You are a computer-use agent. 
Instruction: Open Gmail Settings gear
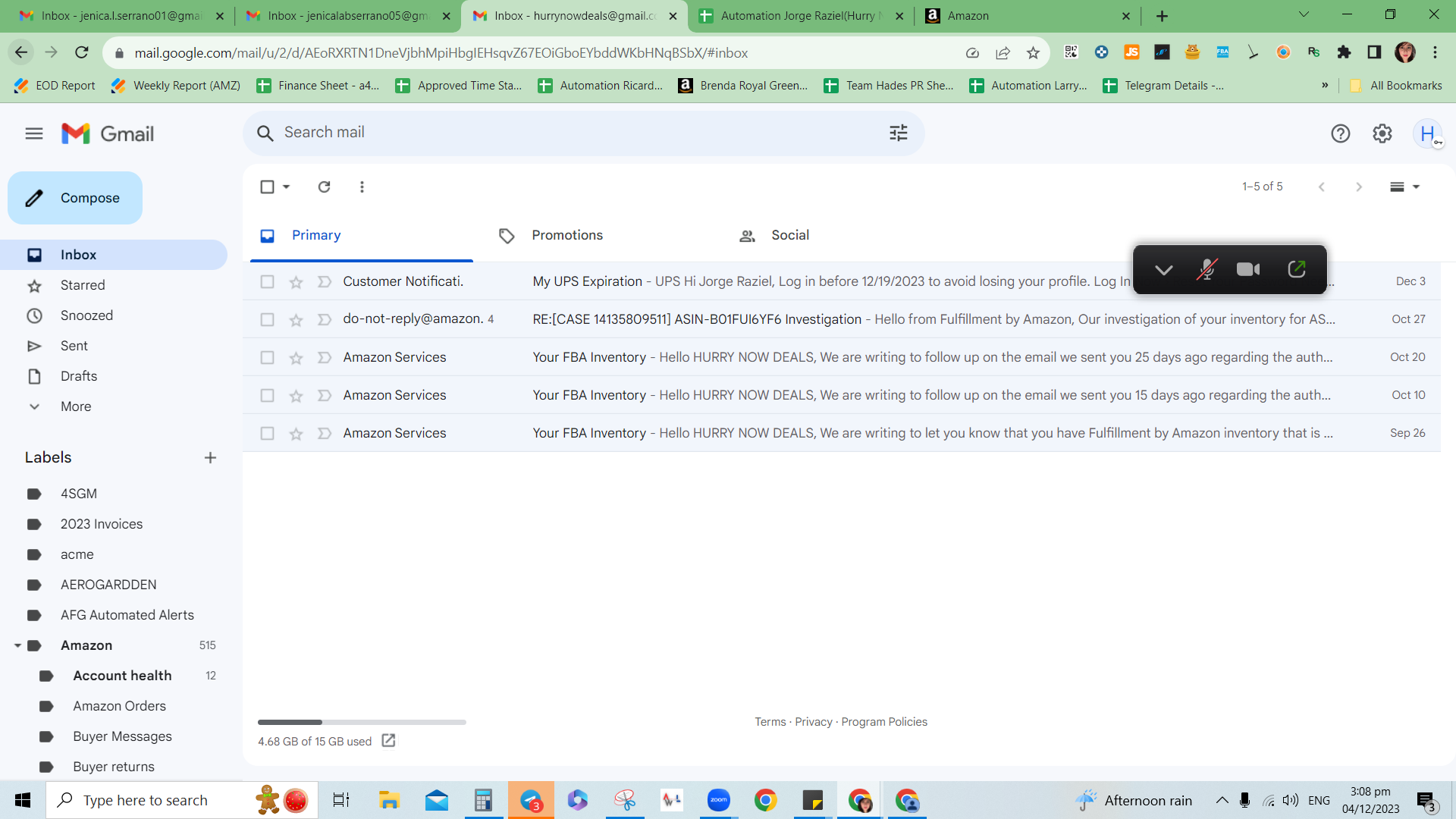click(x=1382, y=133)
